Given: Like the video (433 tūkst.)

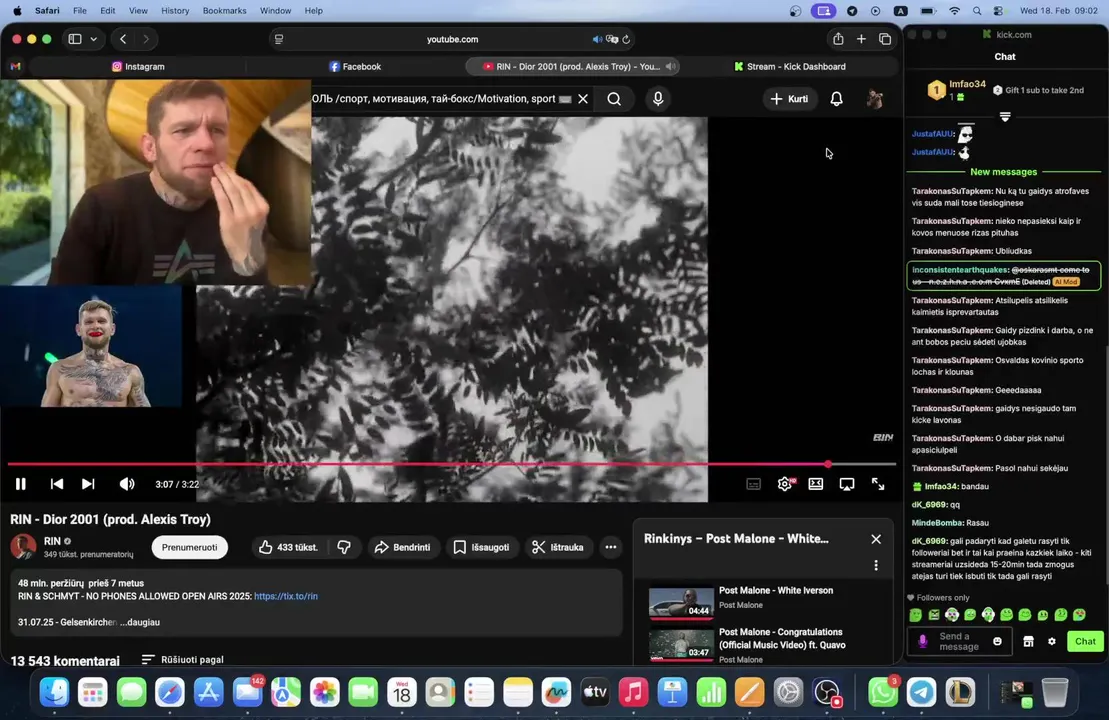Looking at the screenshot, I should pos(288,547).
